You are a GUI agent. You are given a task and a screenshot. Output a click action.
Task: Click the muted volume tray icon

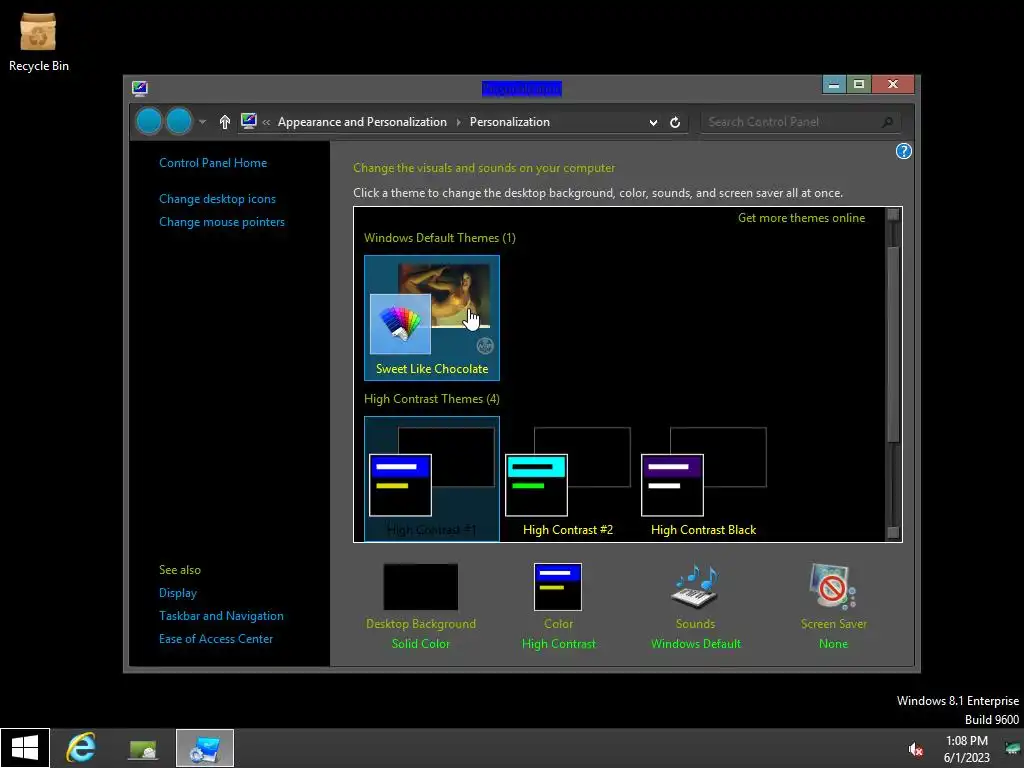(916, 749)
